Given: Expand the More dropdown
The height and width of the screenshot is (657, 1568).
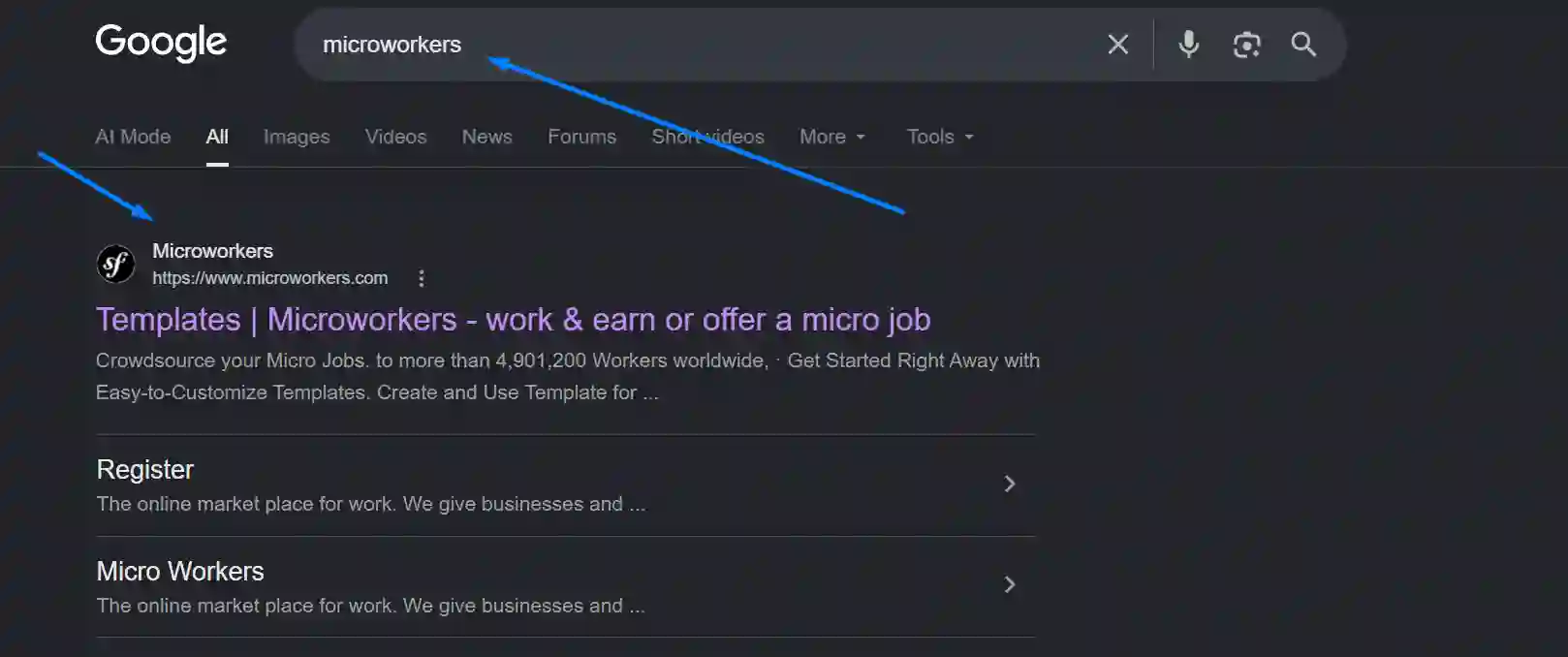Looking at the screenshot, I should pos(832,137).
